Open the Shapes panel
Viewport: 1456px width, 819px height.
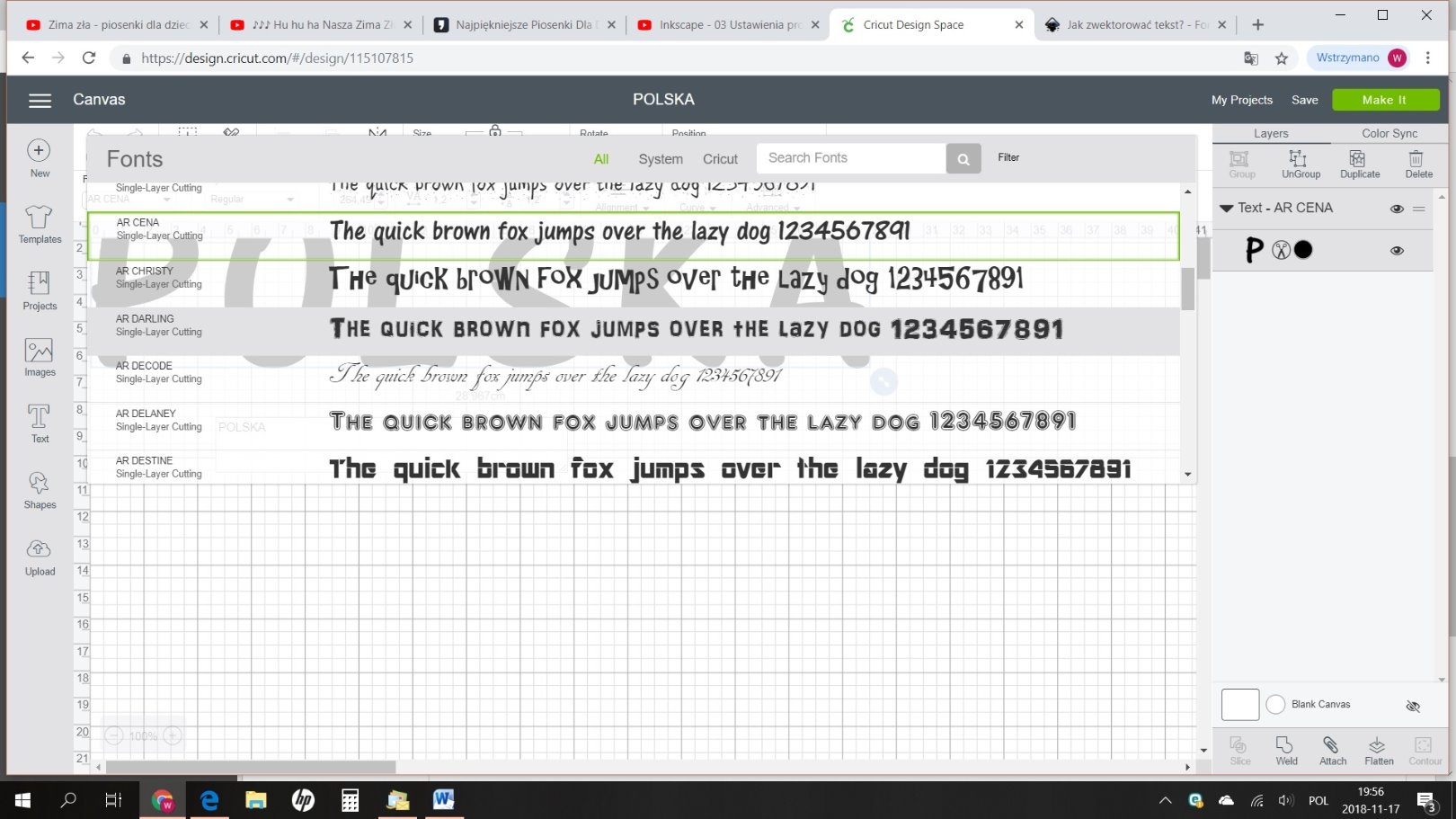pyautogui.click(x=40, y=490)
